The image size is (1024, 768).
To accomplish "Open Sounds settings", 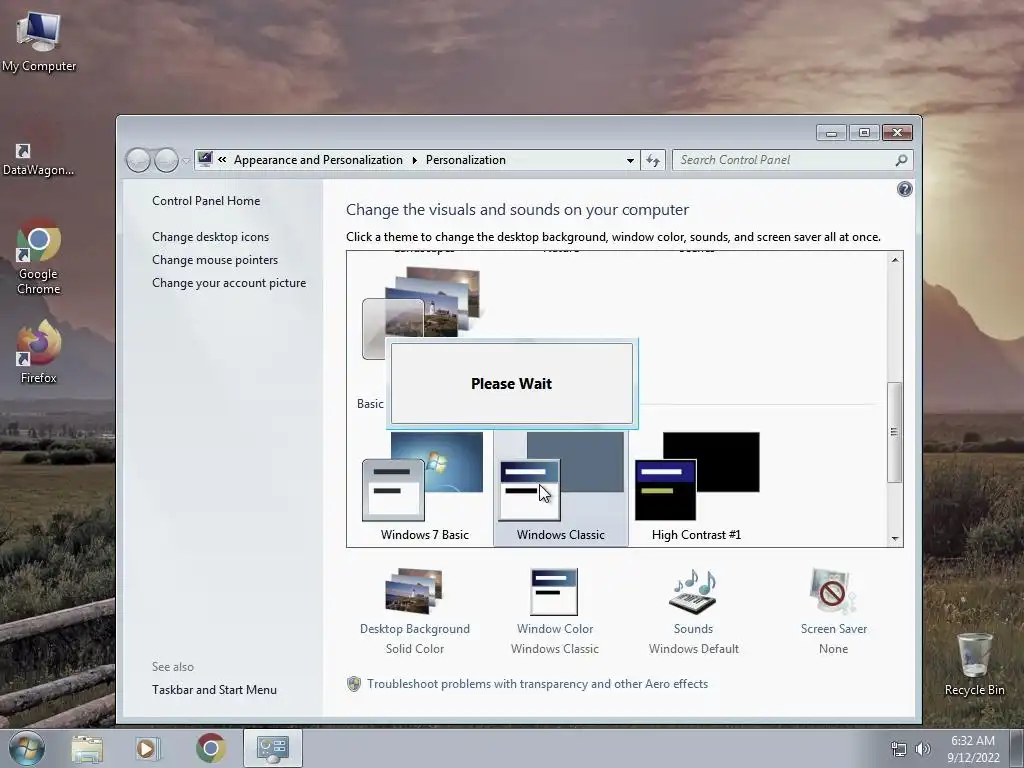I will [x=694, y=611].
